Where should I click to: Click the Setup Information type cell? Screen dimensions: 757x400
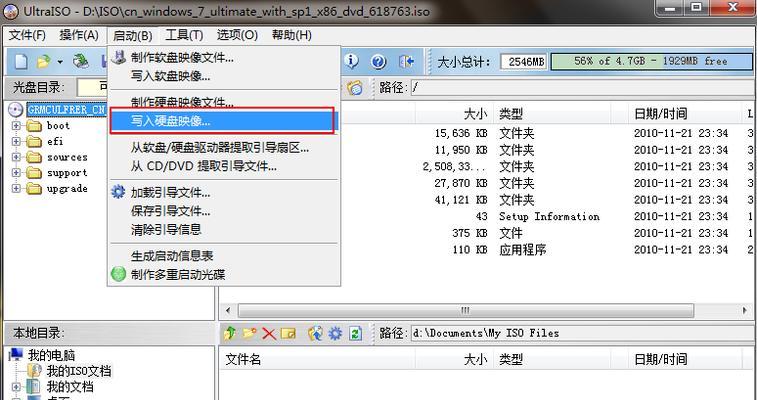tap(549, 216)
